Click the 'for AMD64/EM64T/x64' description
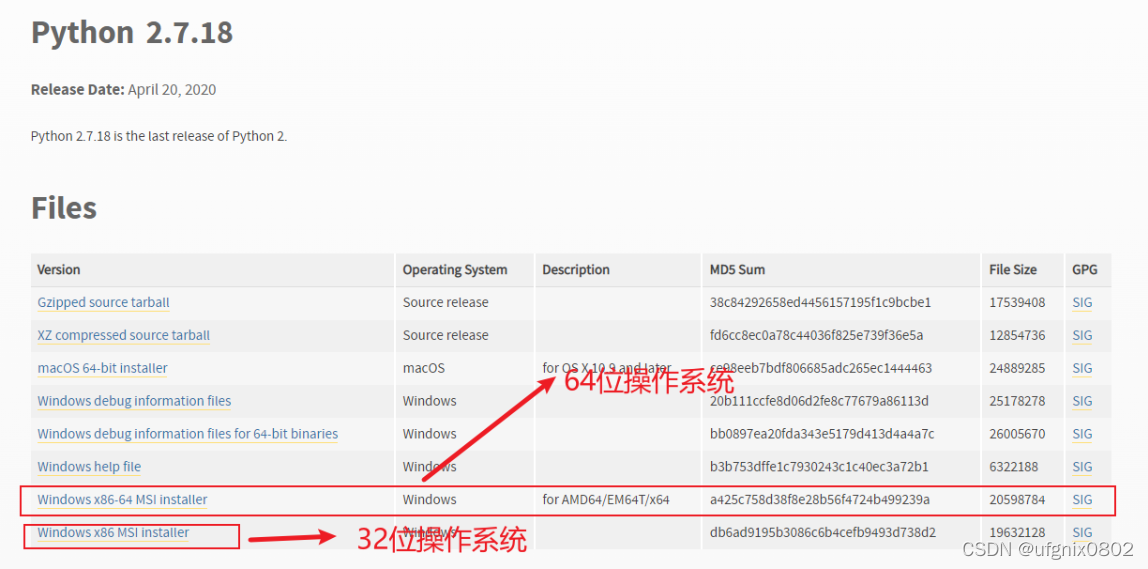 606,500
